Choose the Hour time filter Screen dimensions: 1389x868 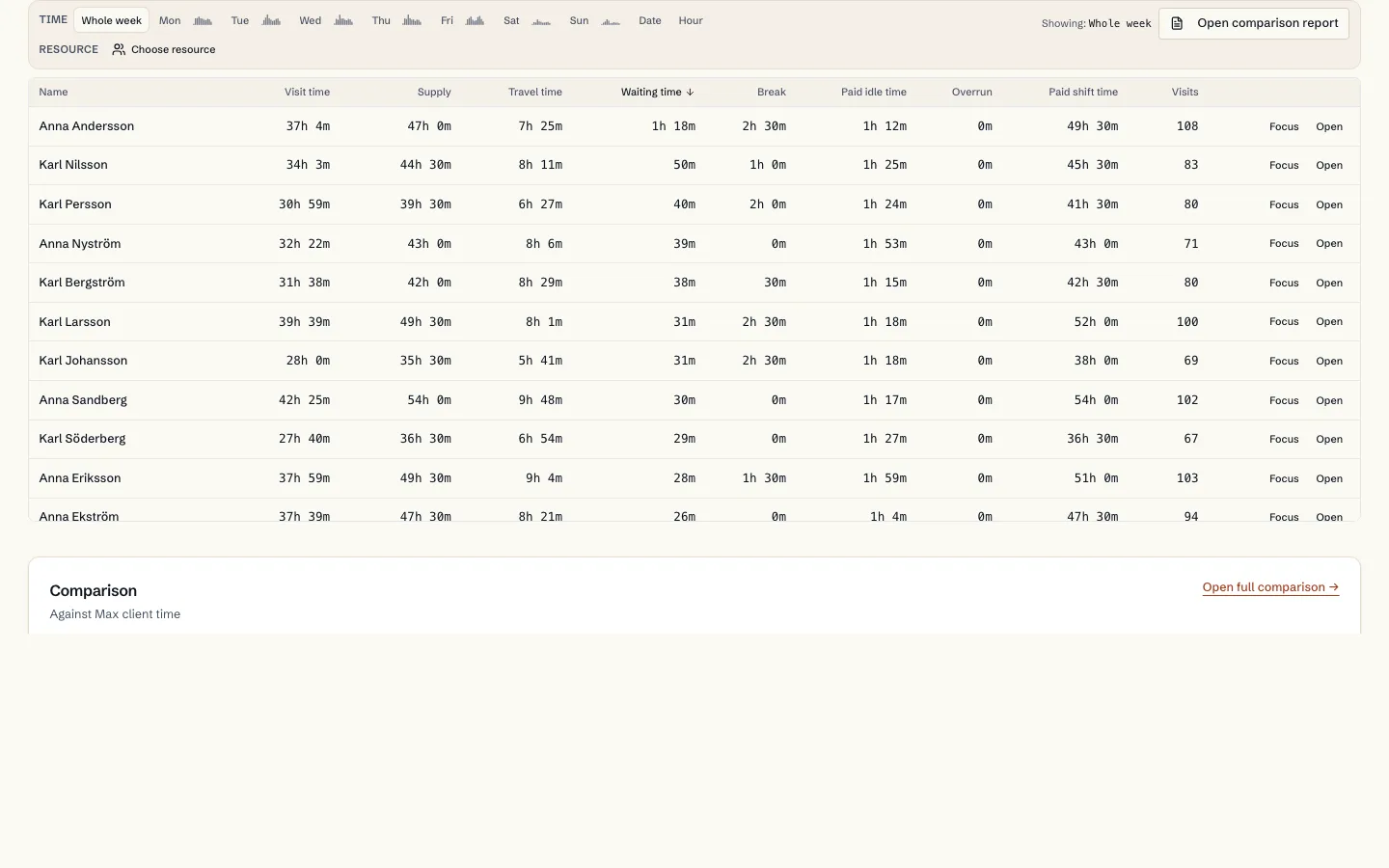click(691, 20)
